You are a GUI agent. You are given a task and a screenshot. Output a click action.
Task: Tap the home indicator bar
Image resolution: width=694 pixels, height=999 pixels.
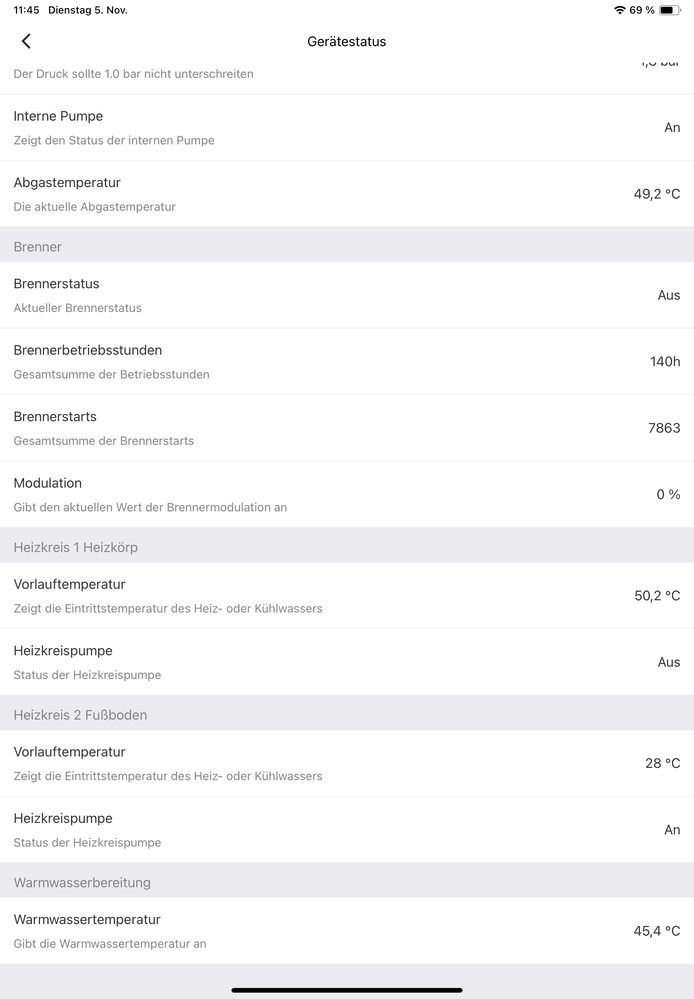[347, 990]
